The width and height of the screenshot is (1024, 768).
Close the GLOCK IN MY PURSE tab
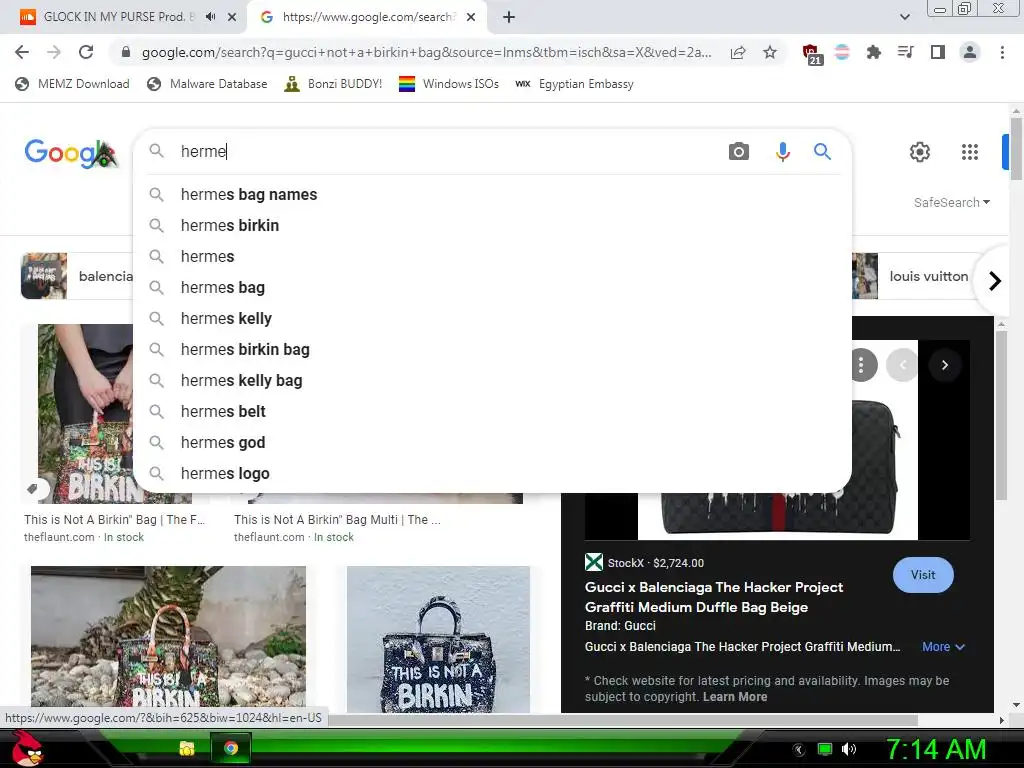click(232, 17)
